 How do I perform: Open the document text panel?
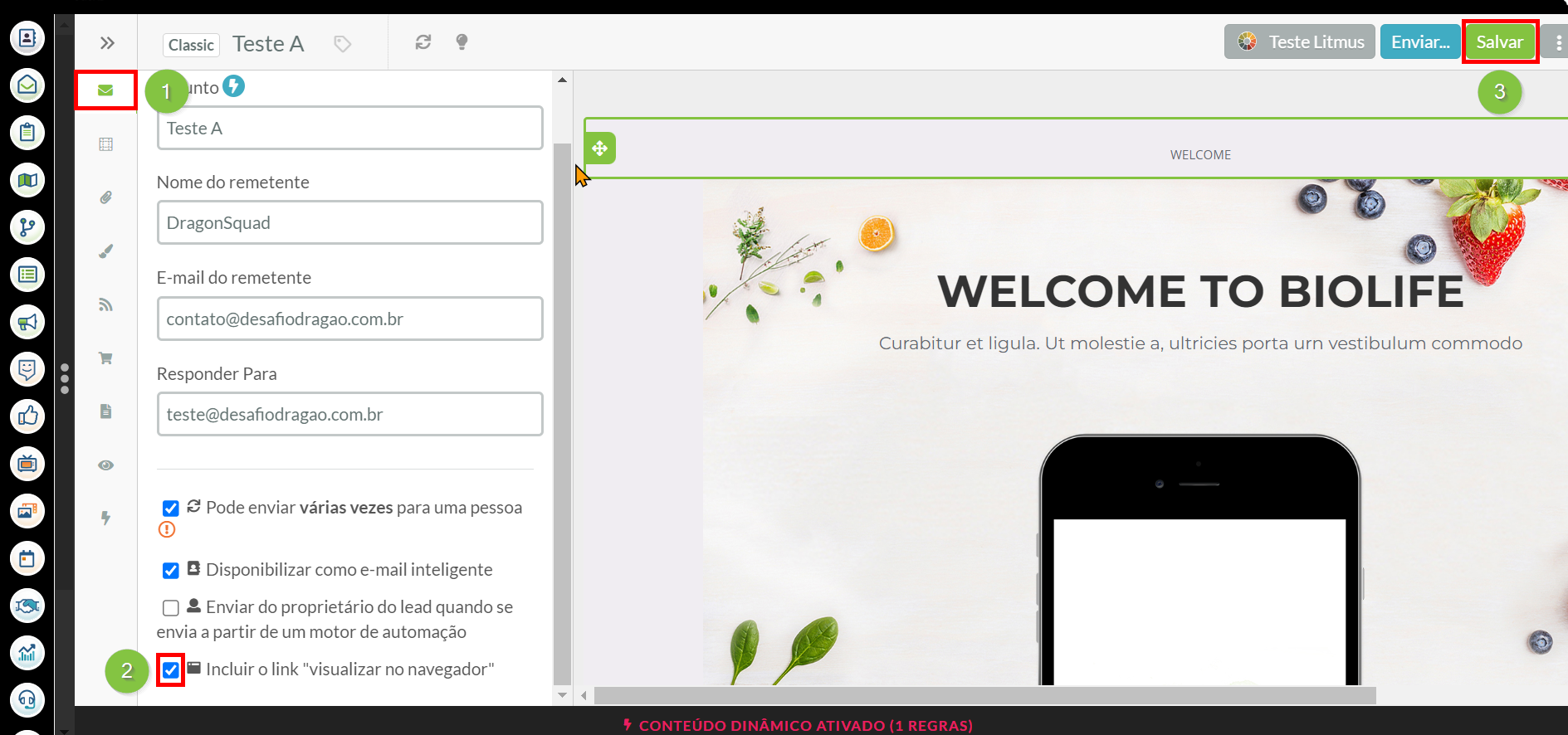(105, 411)
